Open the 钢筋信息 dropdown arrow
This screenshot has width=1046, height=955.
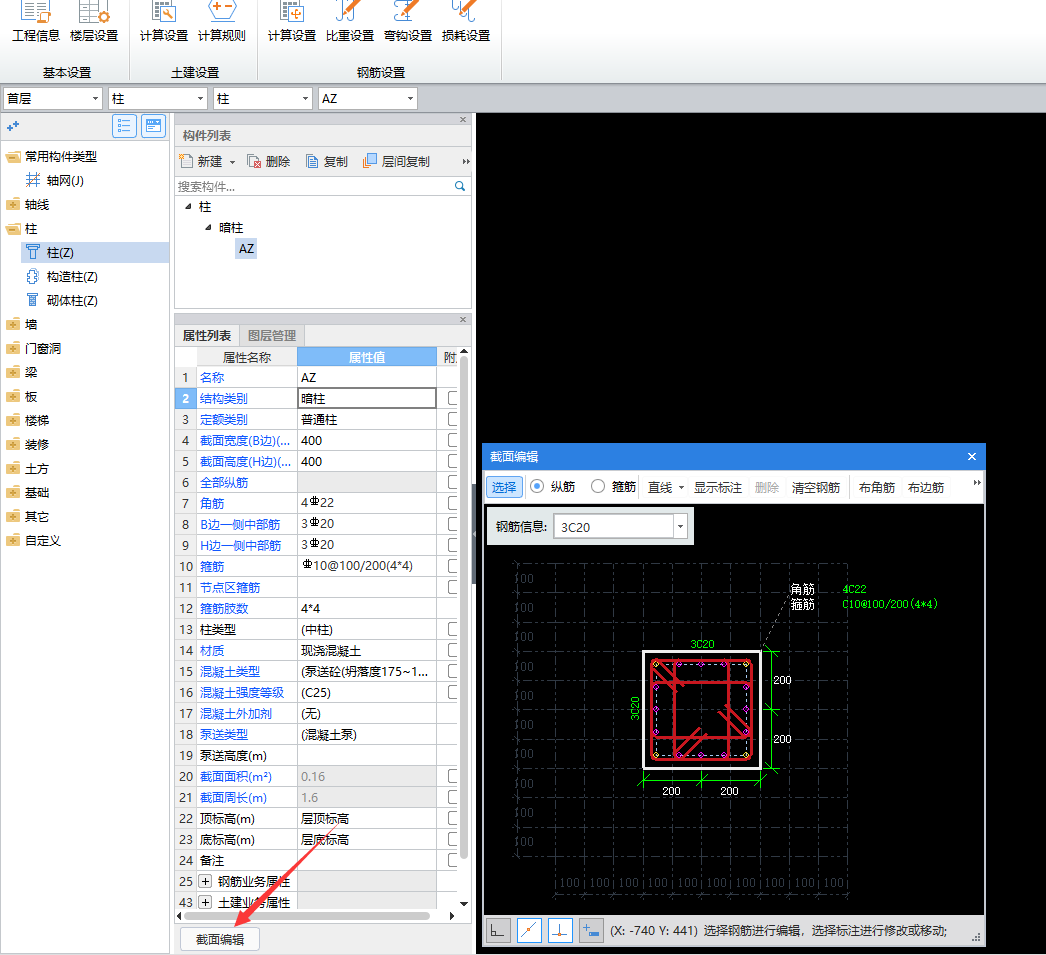point(680,527)
